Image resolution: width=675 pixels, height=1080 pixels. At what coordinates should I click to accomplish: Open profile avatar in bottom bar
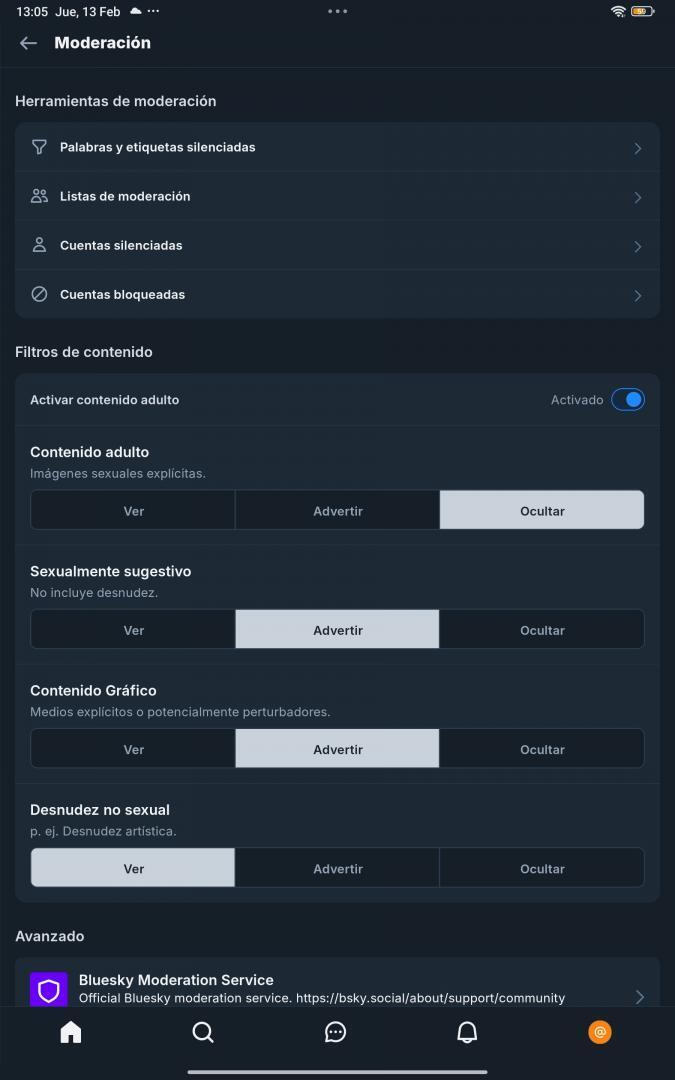click(x=600, y=1032)
